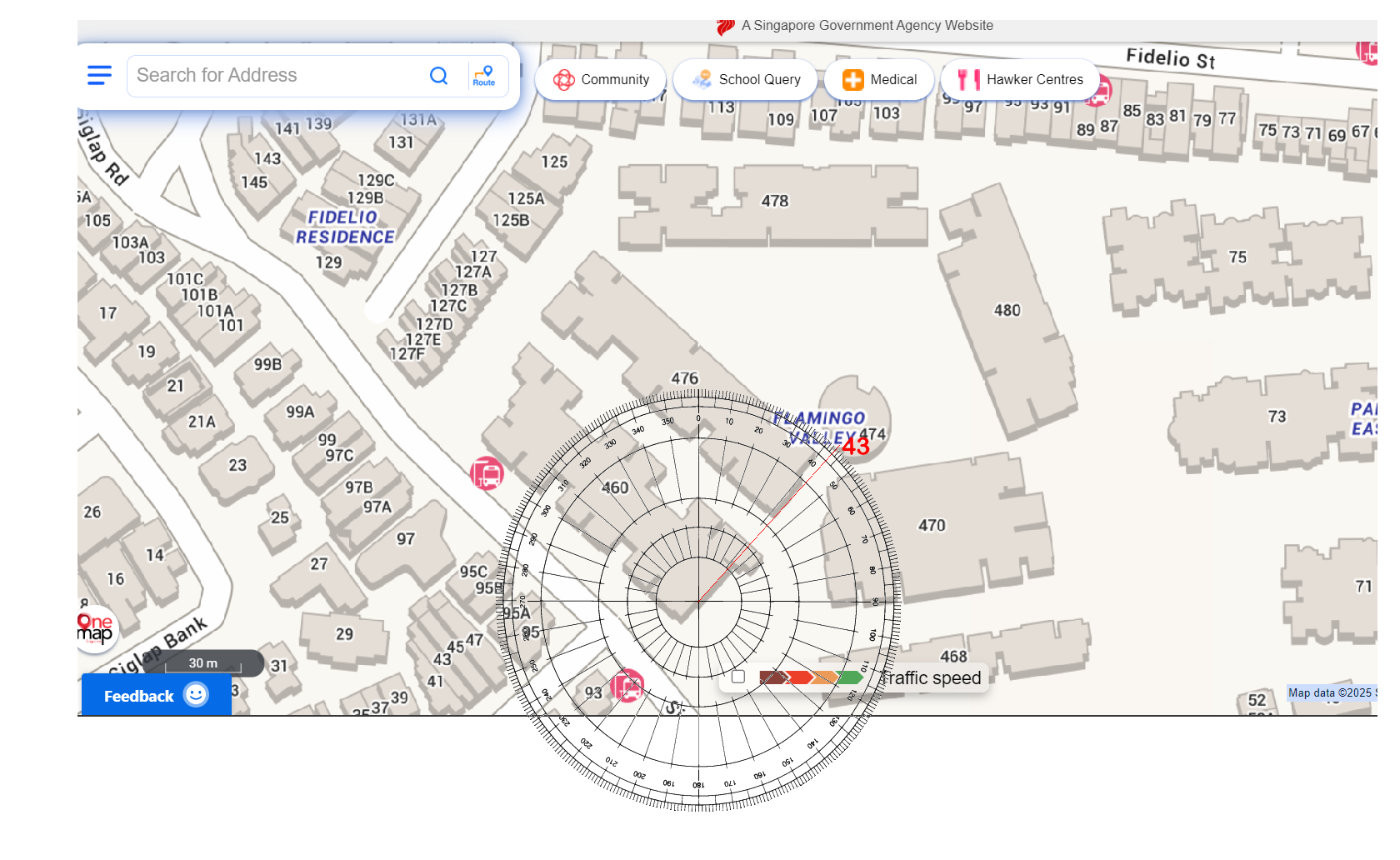Click the Fidelio Residence map label
This screenshot has height=860, width=1400.
345,227
